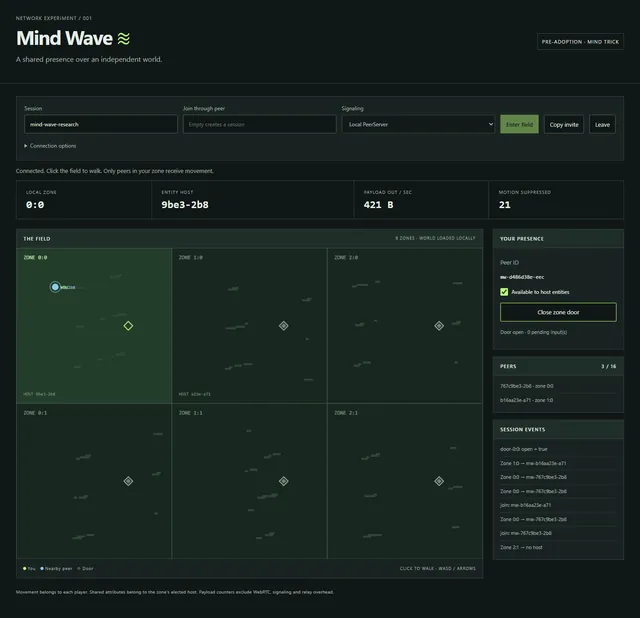Focus the Join through peer input

coord(260,124)
